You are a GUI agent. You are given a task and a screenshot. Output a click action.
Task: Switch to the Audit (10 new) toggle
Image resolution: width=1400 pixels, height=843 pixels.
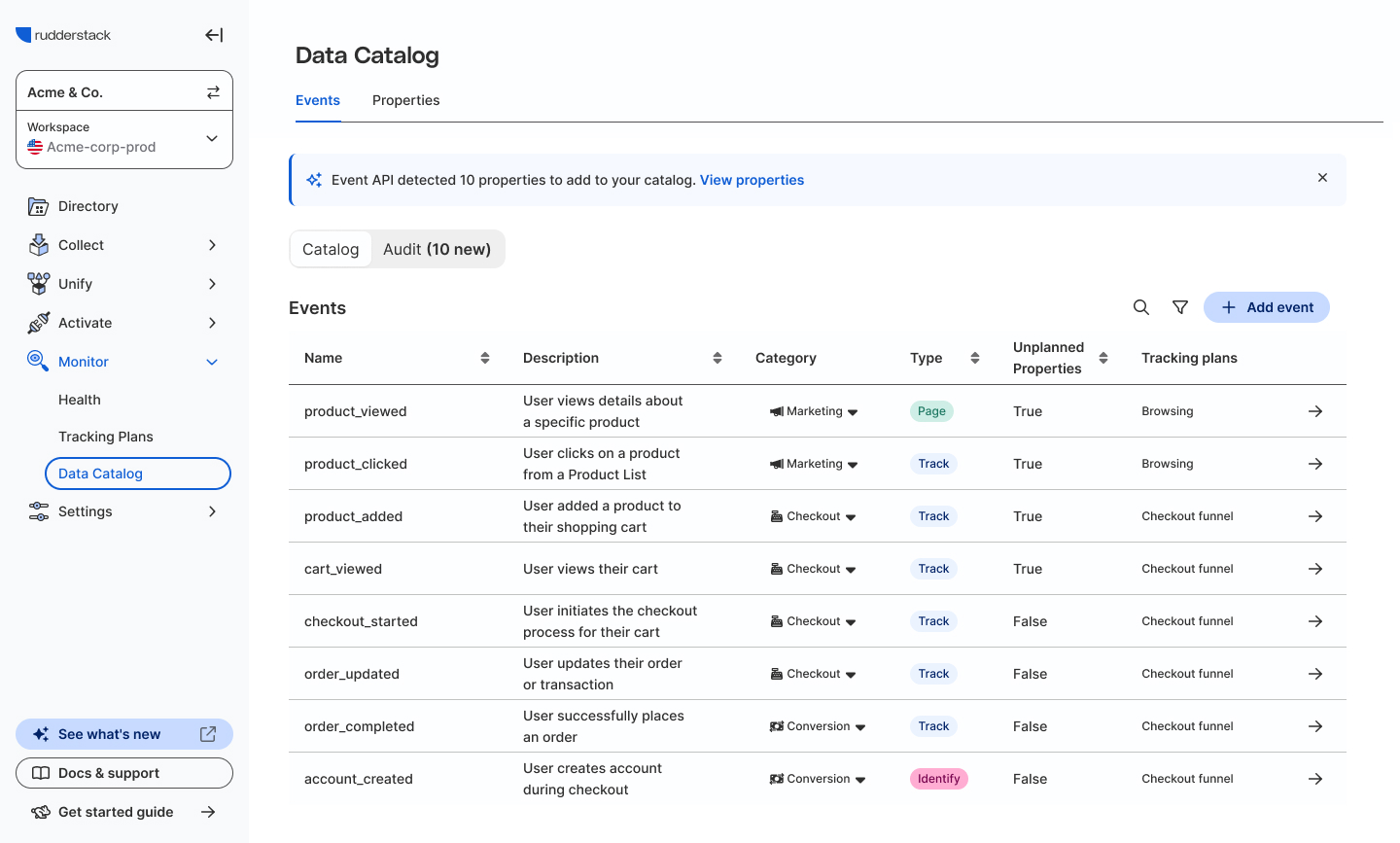point(437,249)
